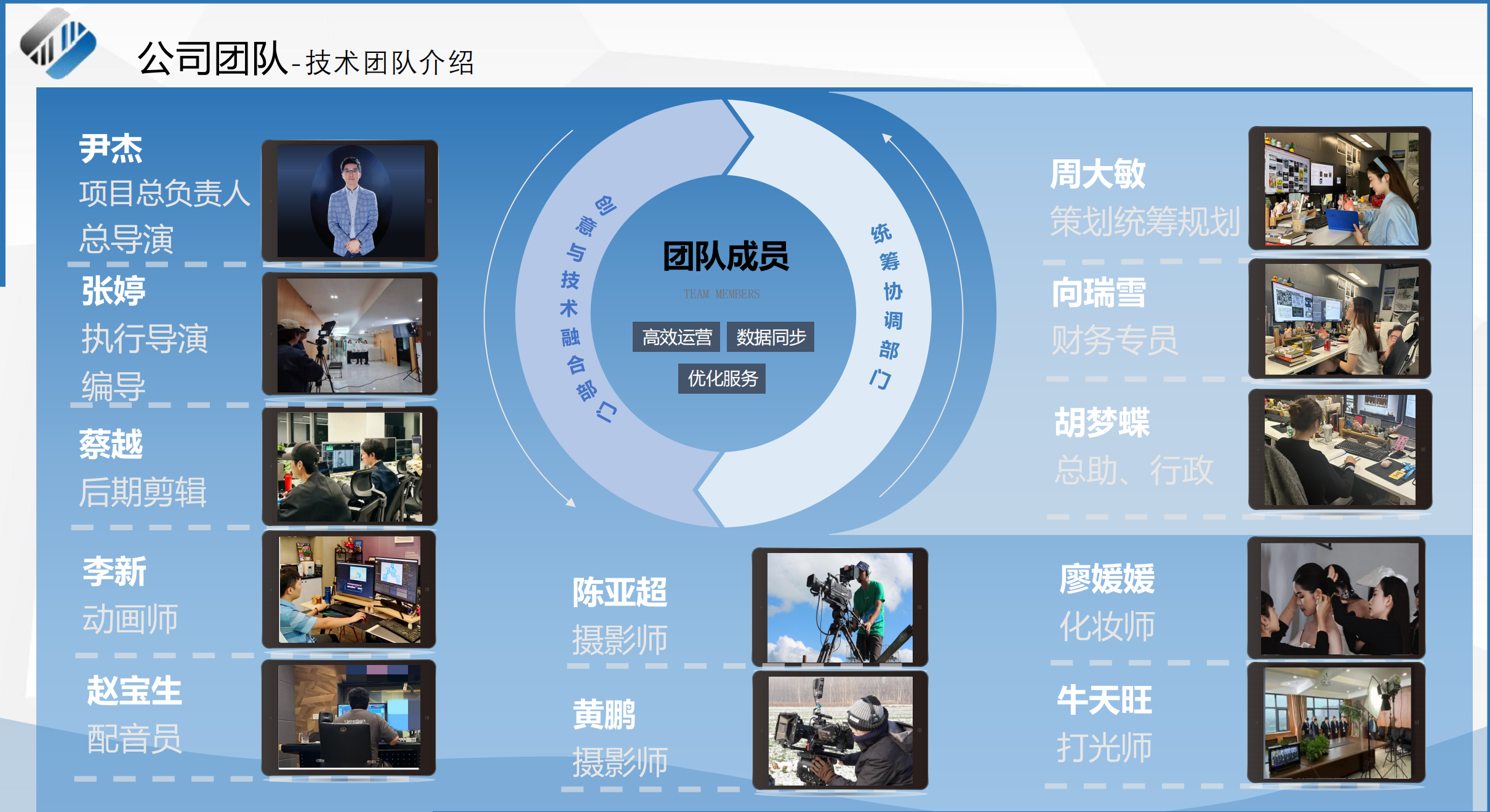Select 张婷's studio filming photo
The image size is (1490, 812).
tap(350, 335)
